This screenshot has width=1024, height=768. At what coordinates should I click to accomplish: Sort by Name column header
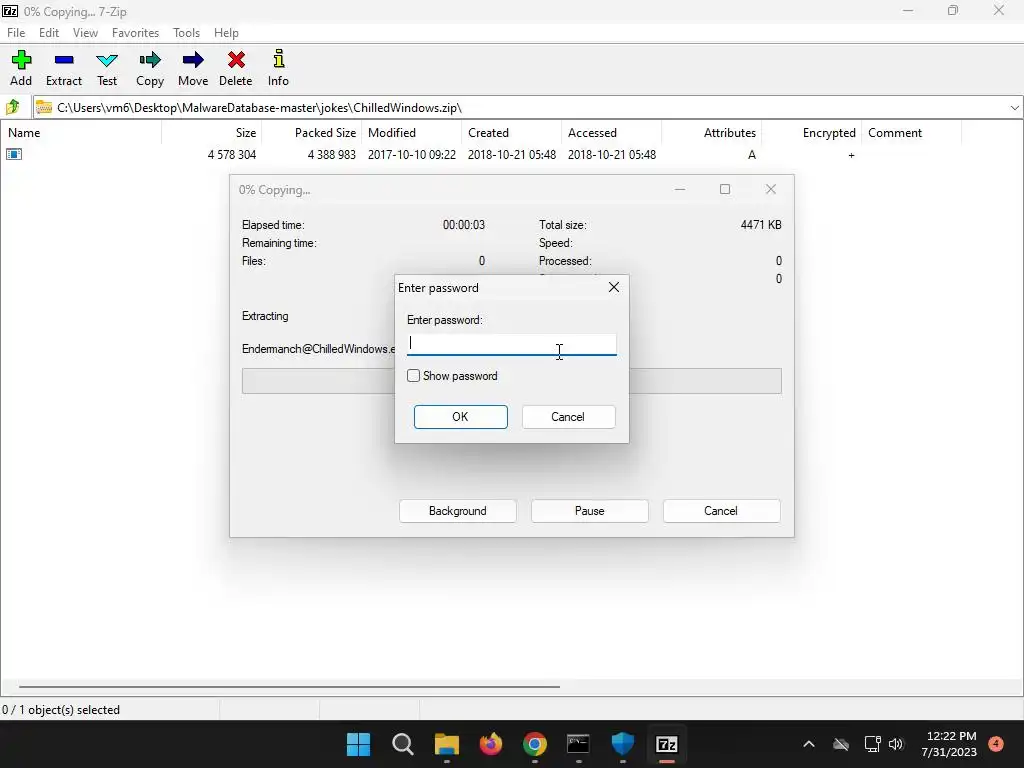pyautogui.click(x=81, y=133)
